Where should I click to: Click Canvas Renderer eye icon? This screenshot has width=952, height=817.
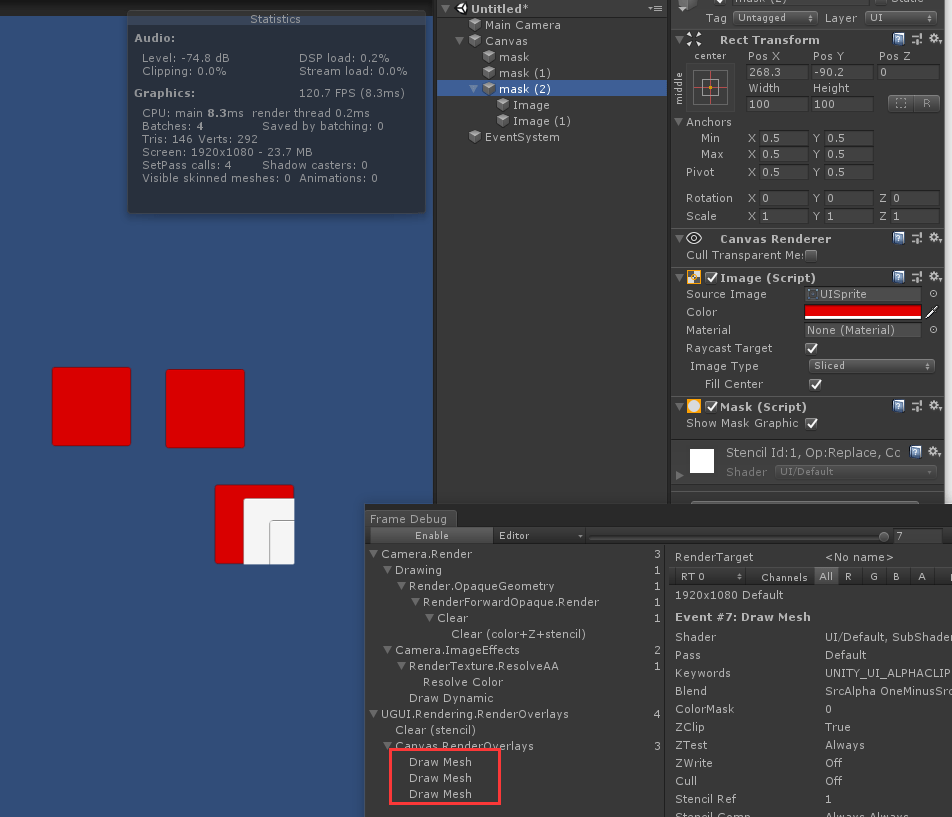[x=694, y=239]
